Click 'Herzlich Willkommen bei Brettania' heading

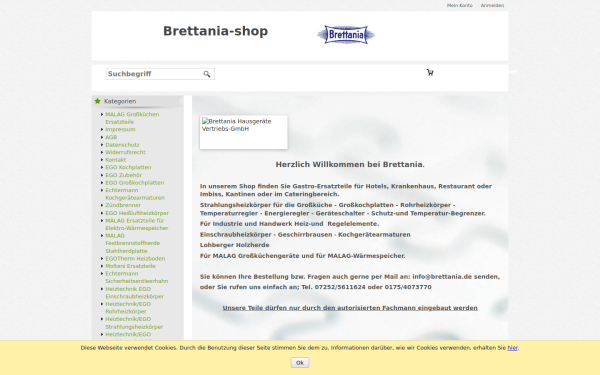pos(350,165)
